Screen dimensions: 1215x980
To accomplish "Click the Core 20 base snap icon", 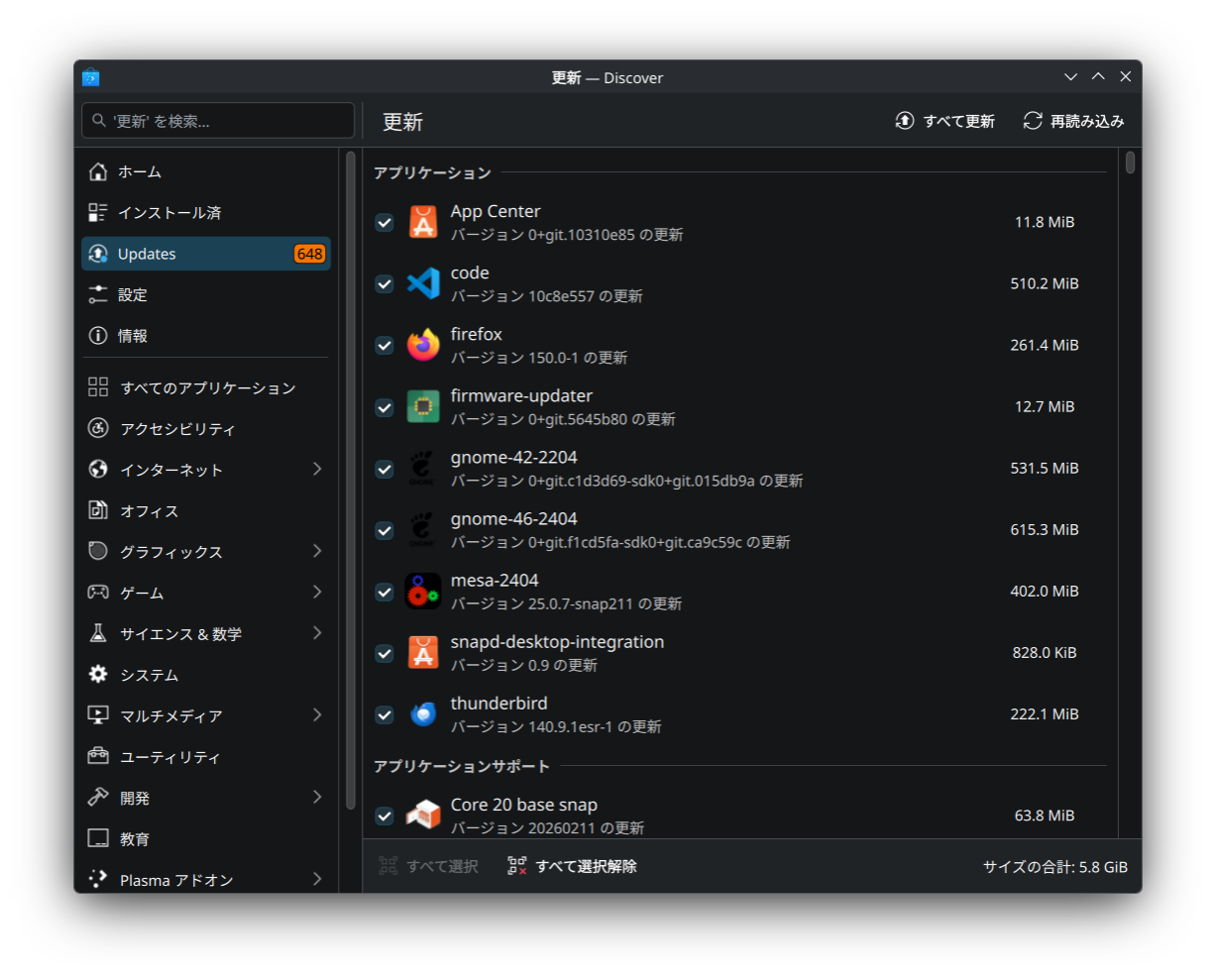I will (423, 816).
